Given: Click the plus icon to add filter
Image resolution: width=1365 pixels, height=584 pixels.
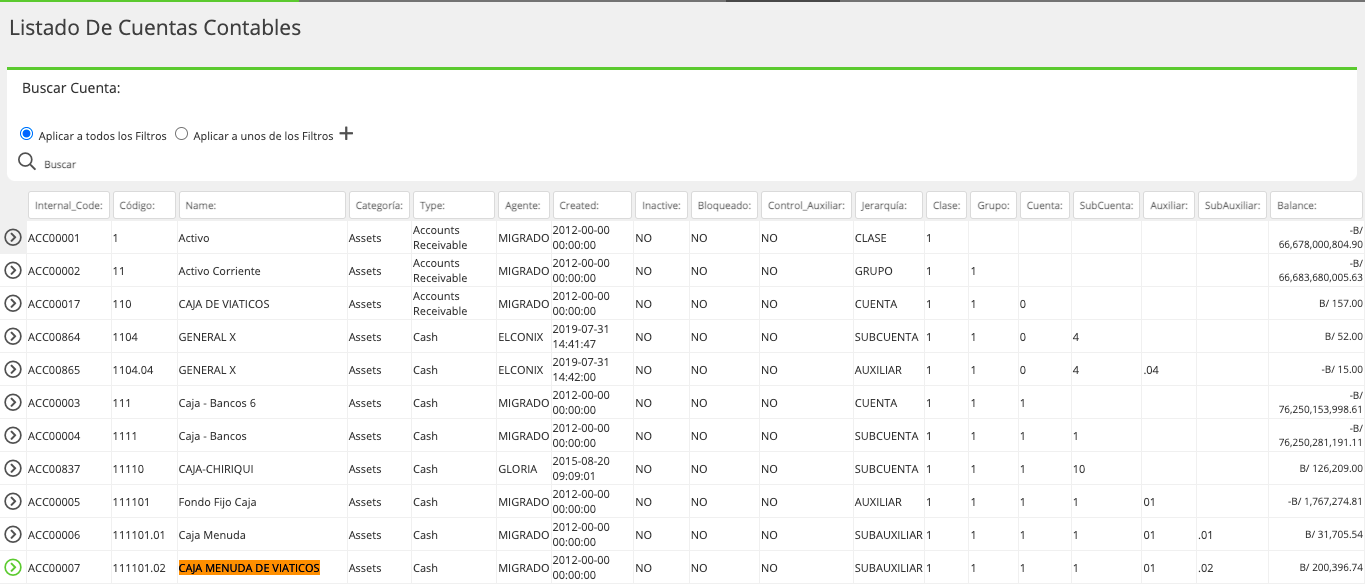Looking at the screenshot, I should click(x=346, y=134).
